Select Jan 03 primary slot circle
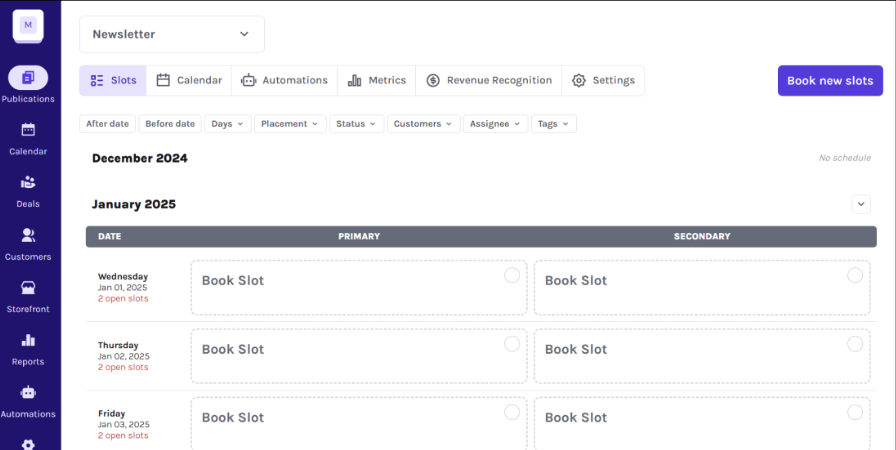 [512, 412]
